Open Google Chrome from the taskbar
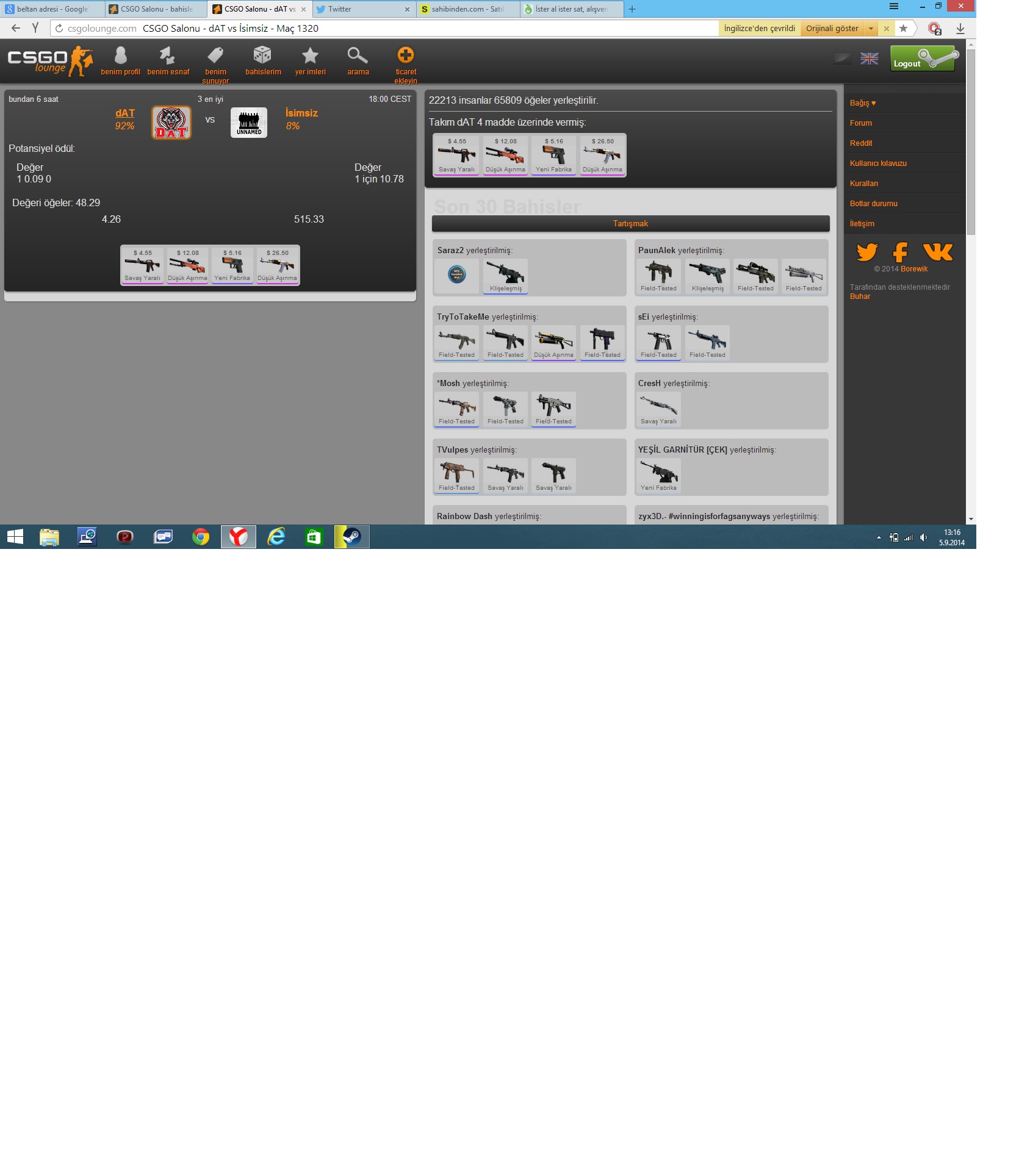Screen dimensions: 1030x1176 (200, 537)
